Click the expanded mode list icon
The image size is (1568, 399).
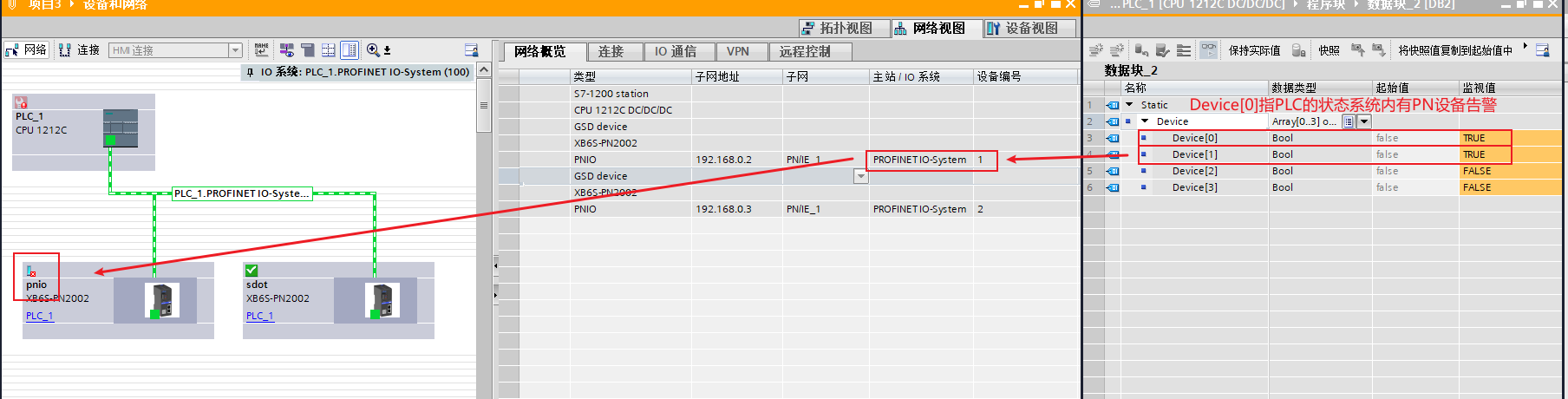point(1184,50)
